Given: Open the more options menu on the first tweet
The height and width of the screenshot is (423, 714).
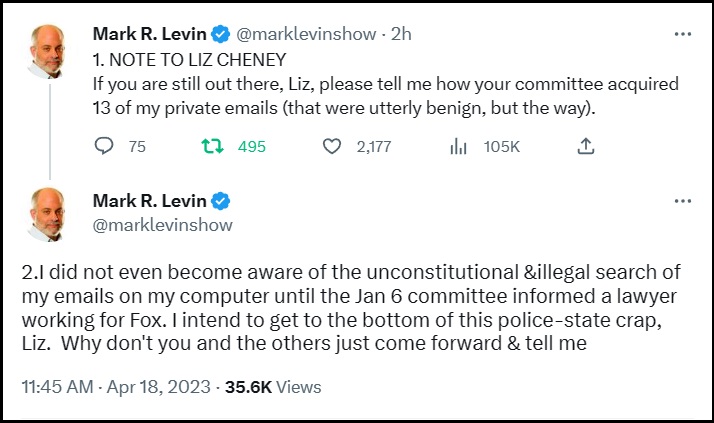Looking at the screenshot, I should tap(682, 33).
